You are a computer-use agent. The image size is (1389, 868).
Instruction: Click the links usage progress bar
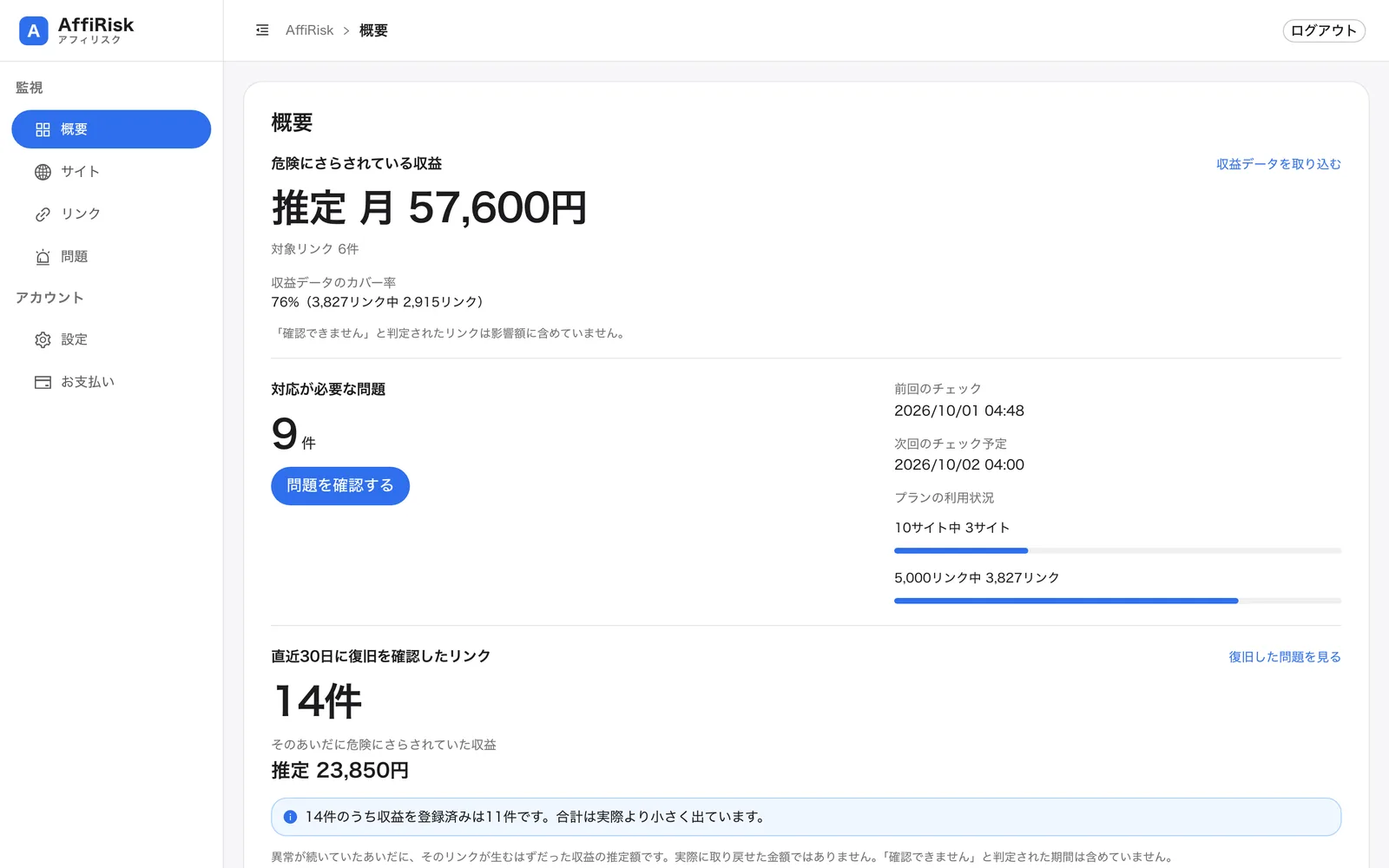[1117, 601]
